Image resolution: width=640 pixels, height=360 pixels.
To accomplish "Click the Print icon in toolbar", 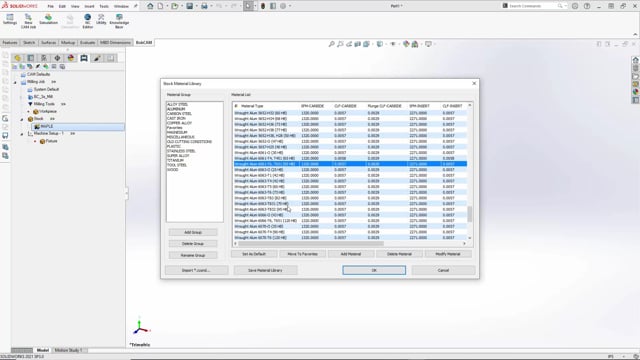I will 204,6.
